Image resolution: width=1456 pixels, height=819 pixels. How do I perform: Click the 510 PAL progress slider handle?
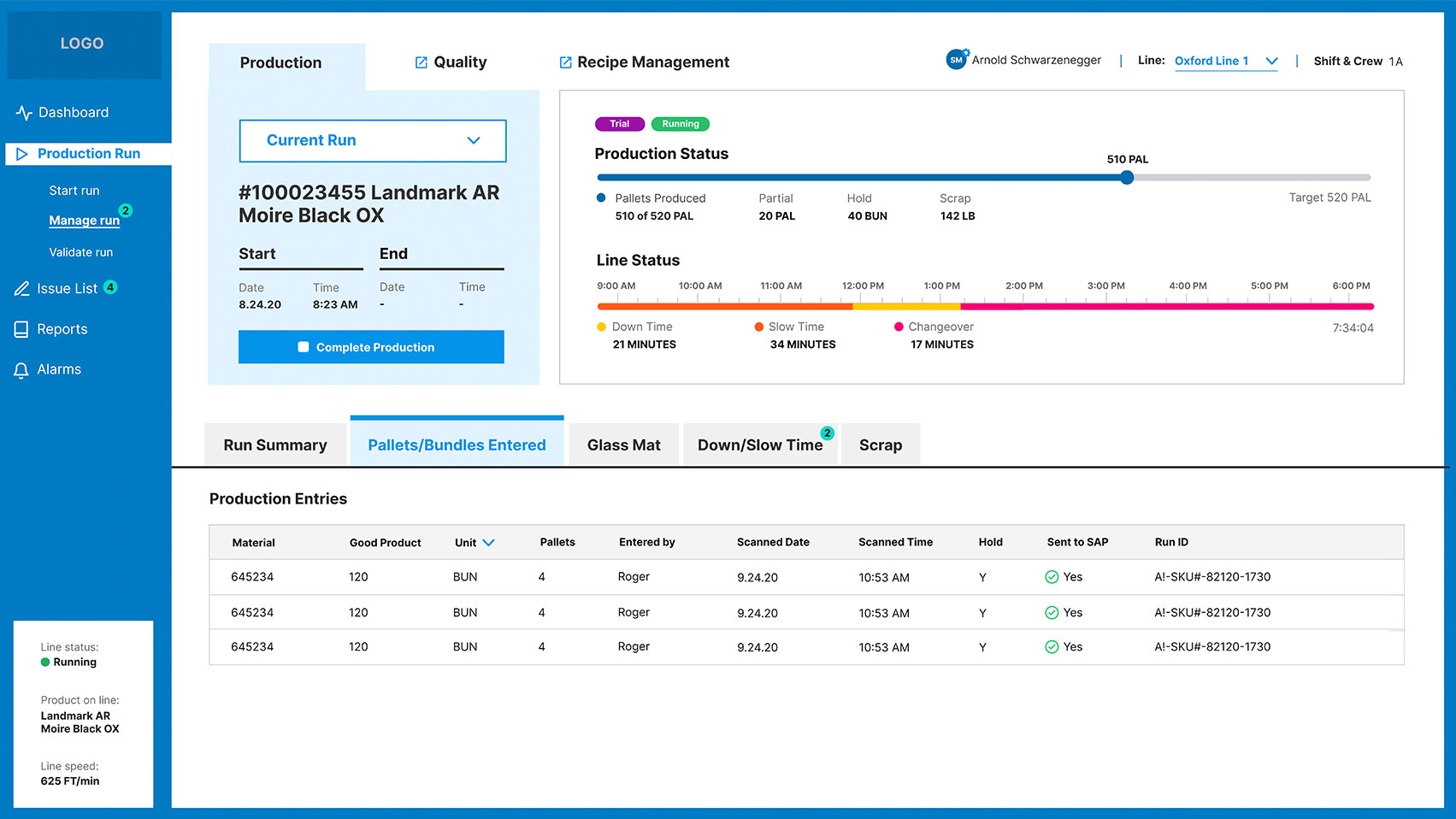point(1127,178)
